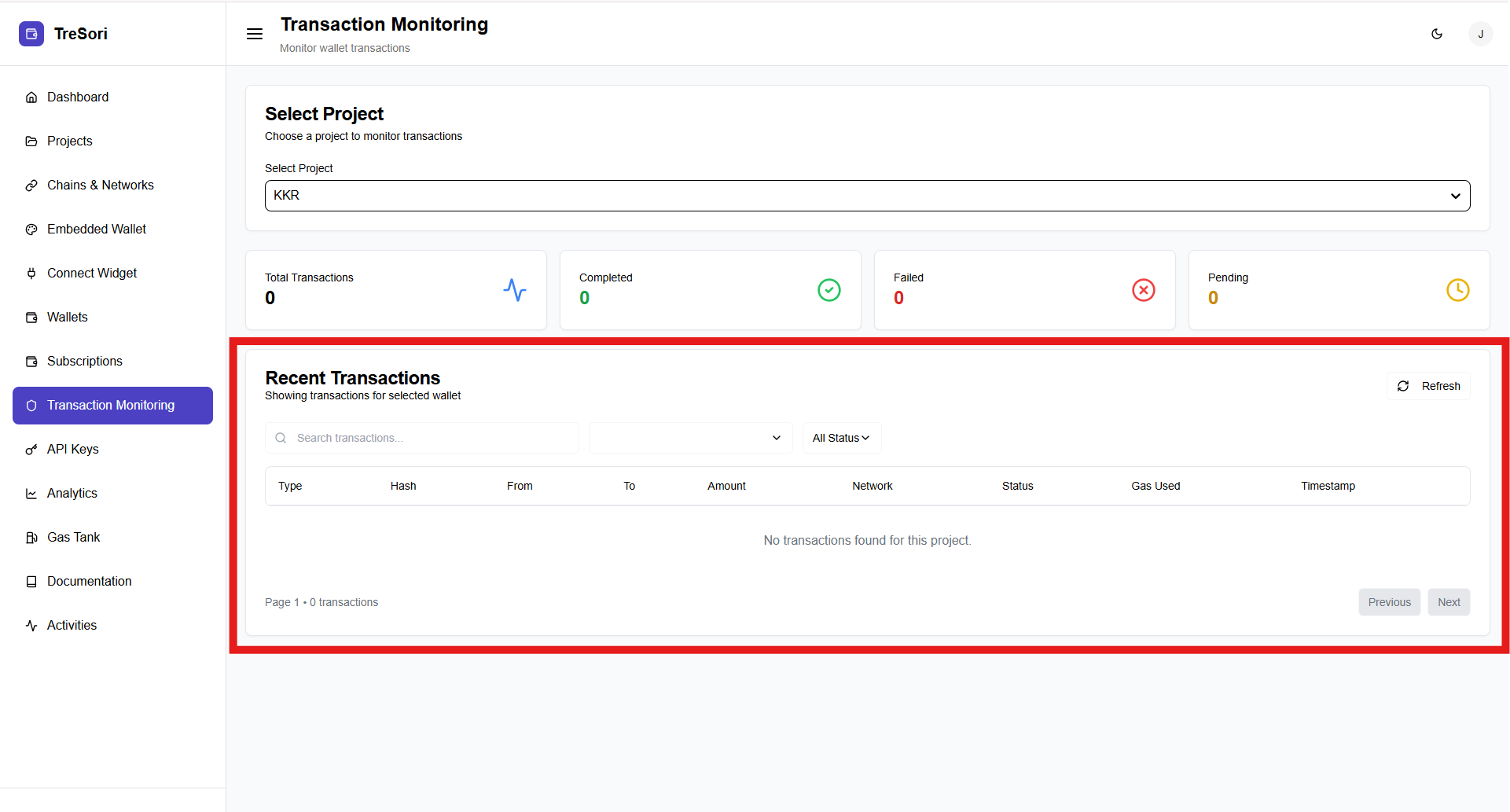Open the All Status filter dropdown
Screen dimensions: 1510x812
coord(841,438)
